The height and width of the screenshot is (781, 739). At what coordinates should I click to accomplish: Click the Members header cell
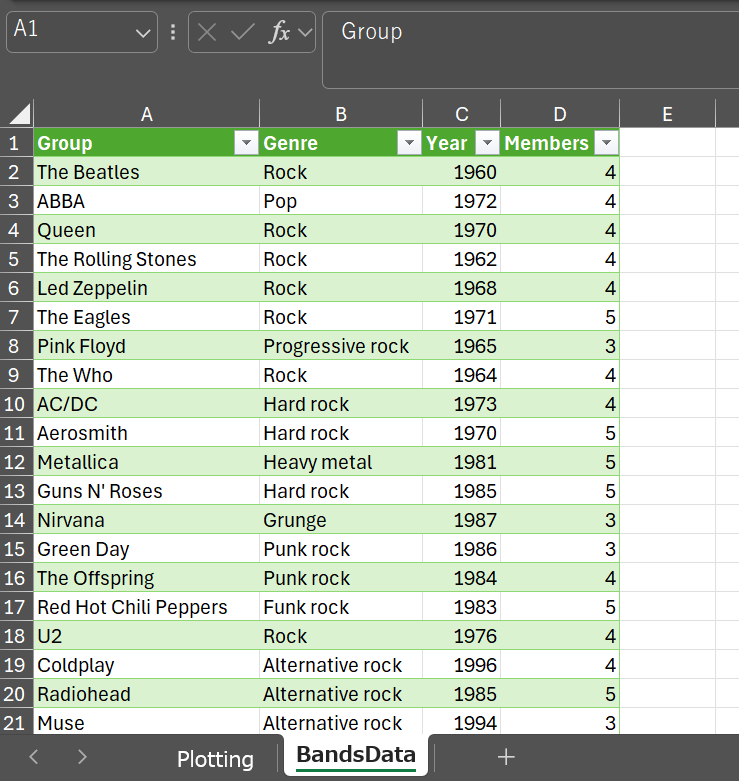click(560, 143)
